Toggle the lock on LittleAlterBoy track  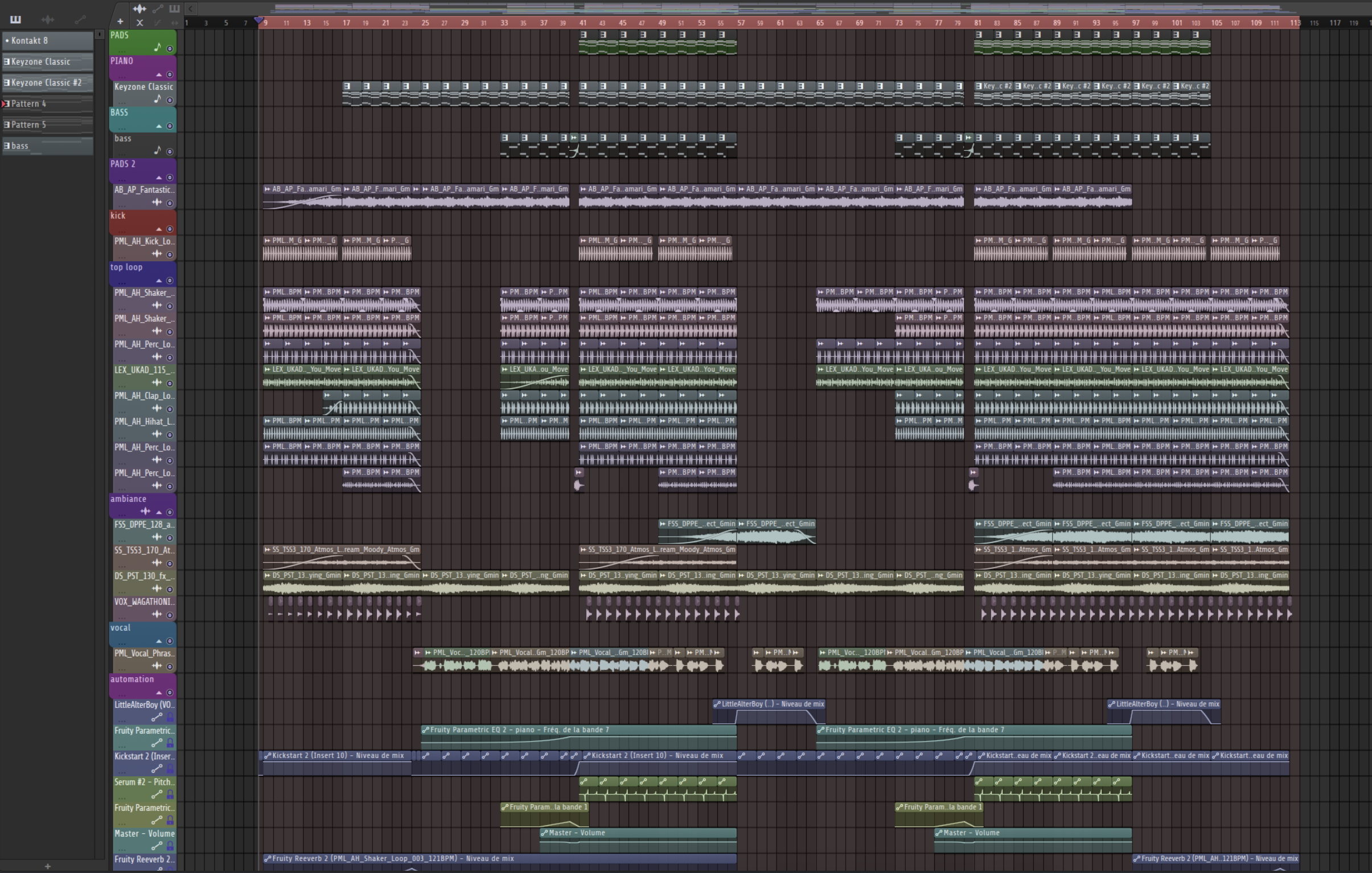pos(170,718)
